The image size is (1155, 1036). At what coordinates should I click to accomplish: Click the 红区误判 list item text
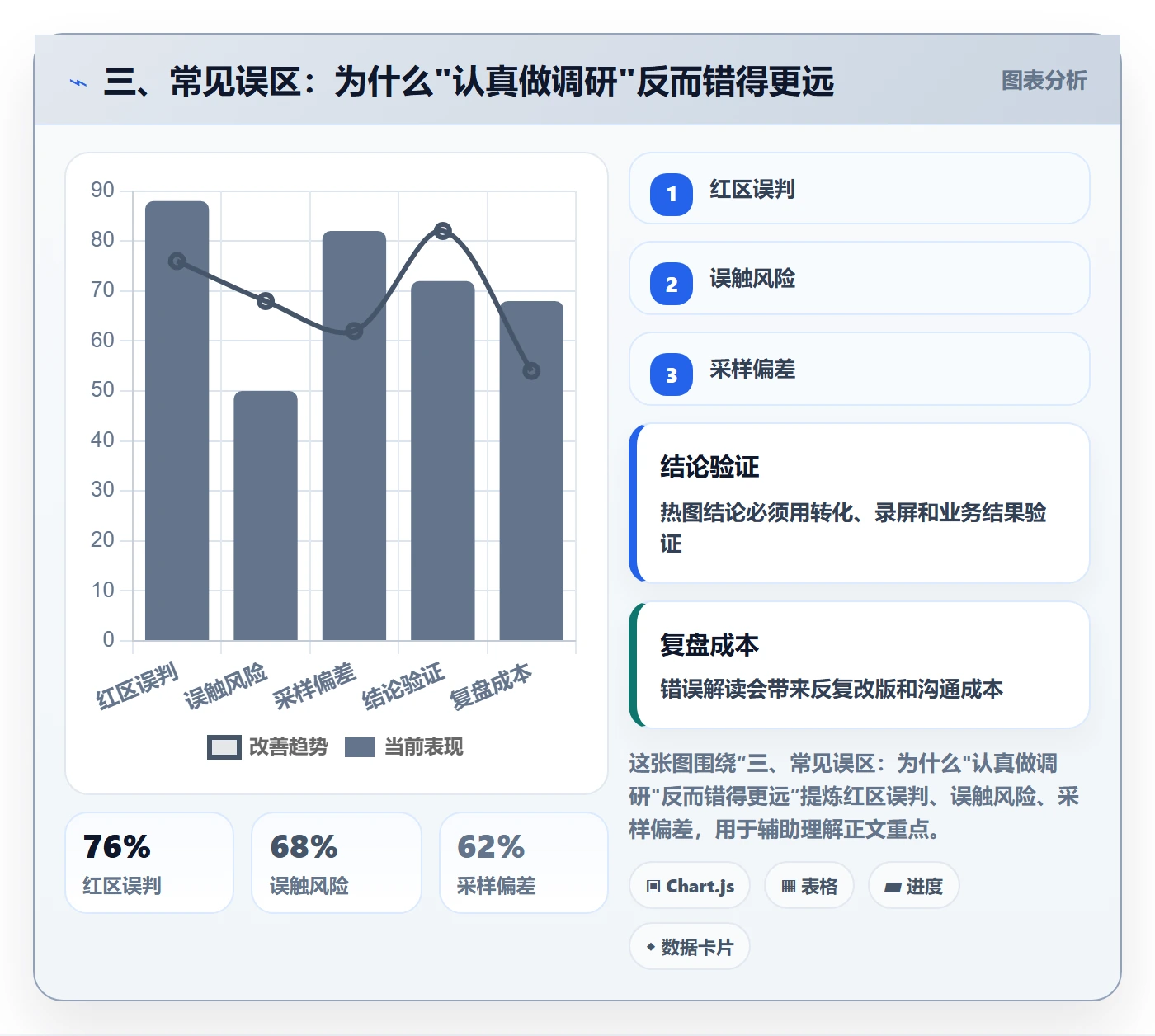coord(752,190)
